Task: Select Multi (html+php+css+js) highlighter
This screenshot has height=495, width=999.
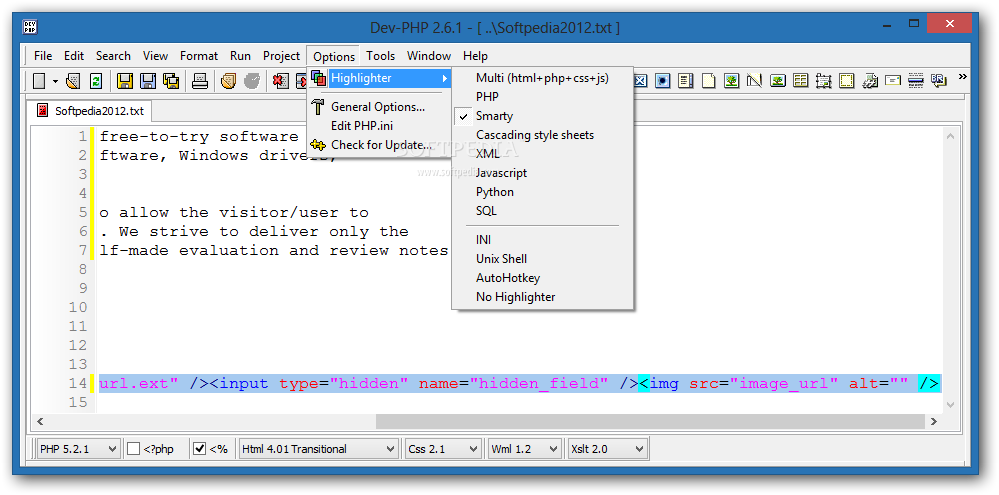Action: click(x=543, y=78)
